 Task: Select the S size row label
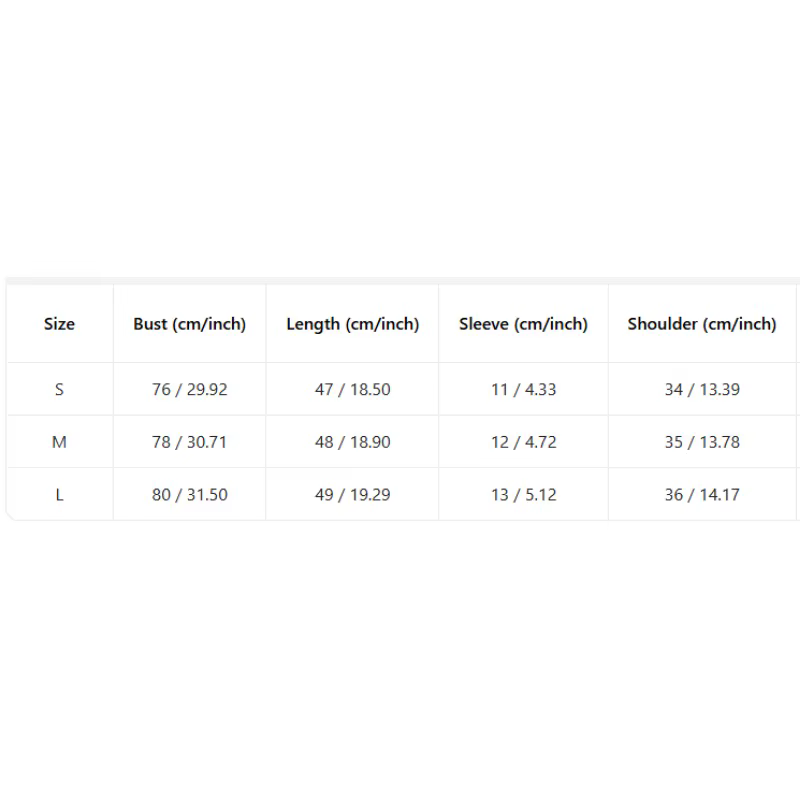point(59,389)
